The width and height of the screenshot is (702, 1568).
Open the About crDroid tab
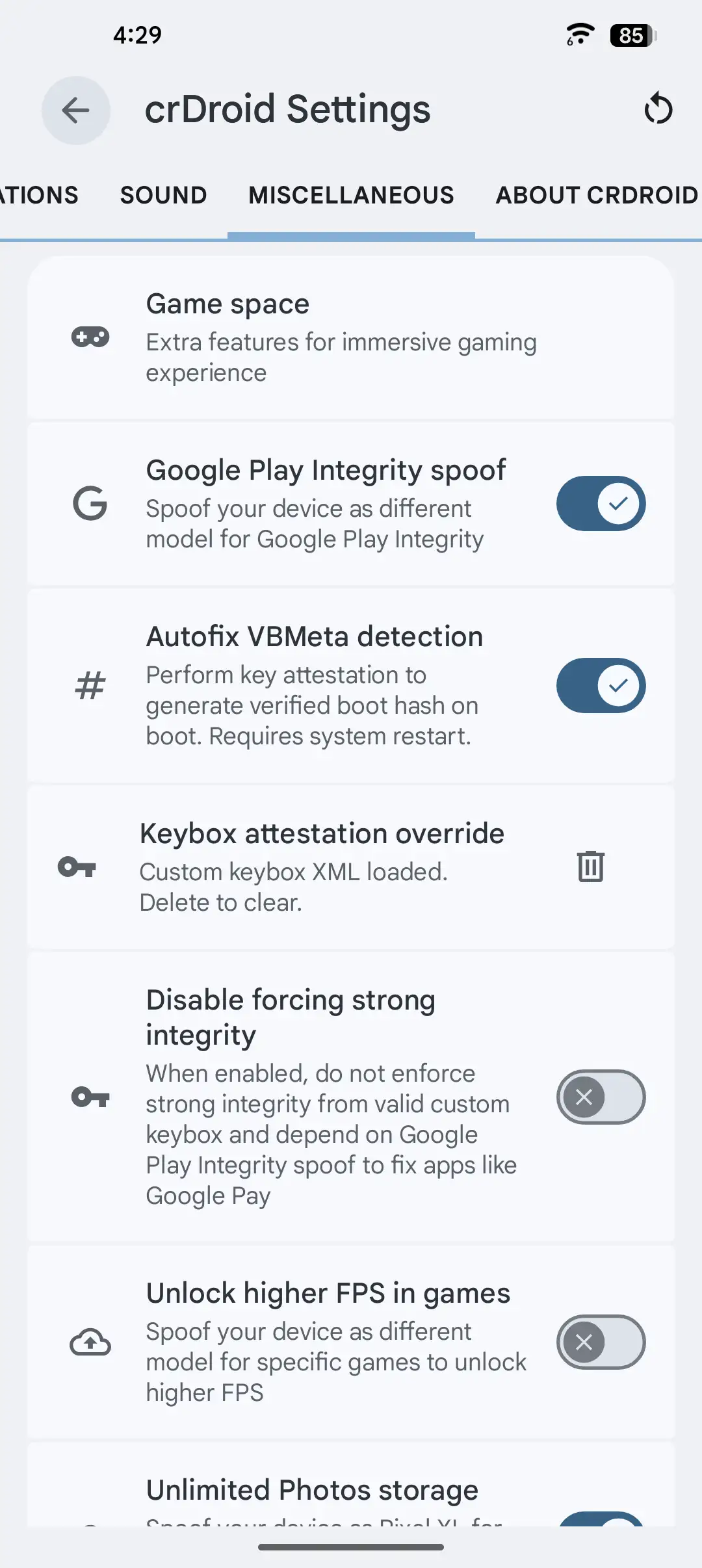(597, 195)
